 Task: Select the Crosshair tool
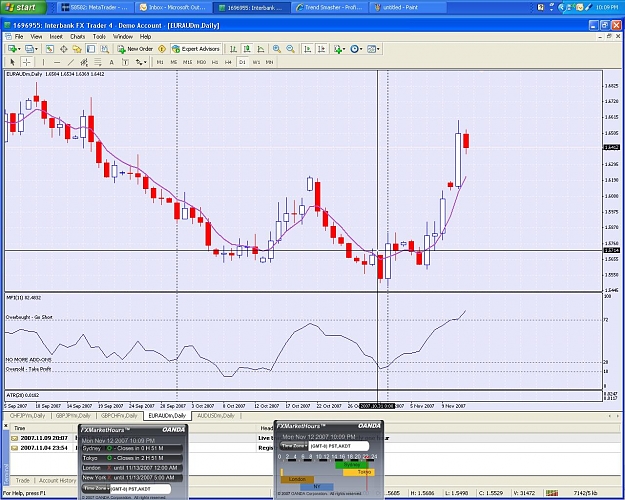click(x=26, y=62)
